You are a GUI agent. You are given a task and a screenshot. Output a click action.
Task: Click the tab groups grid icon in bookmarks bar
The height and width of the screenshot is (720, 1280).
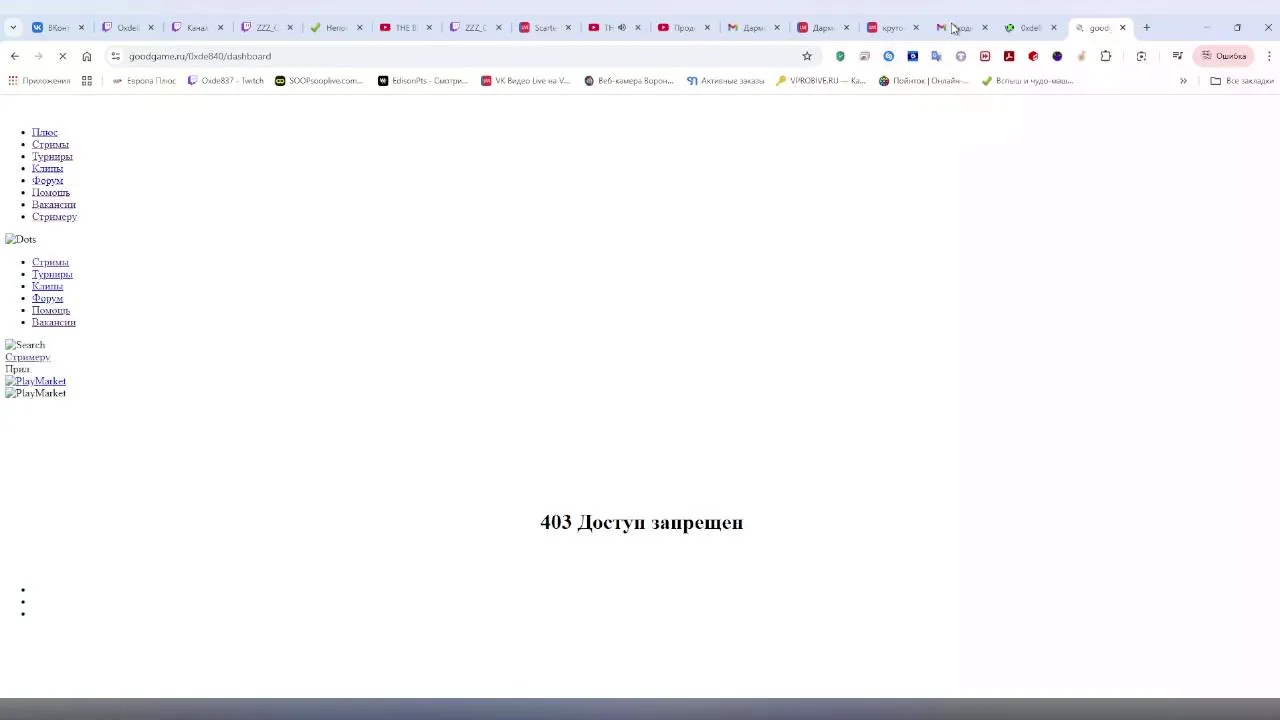tap(87, 81)
